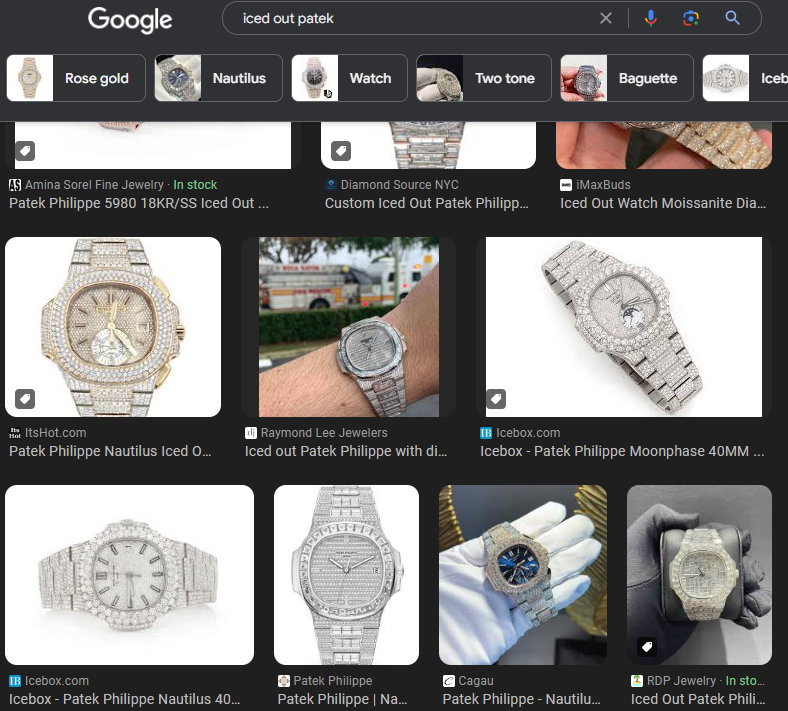Image resolution: width=788 pixels, height=711 pixels.
Task: Open the ItsHot.com rose gold Nautilus thumbnail
Action: coord(113,327)
